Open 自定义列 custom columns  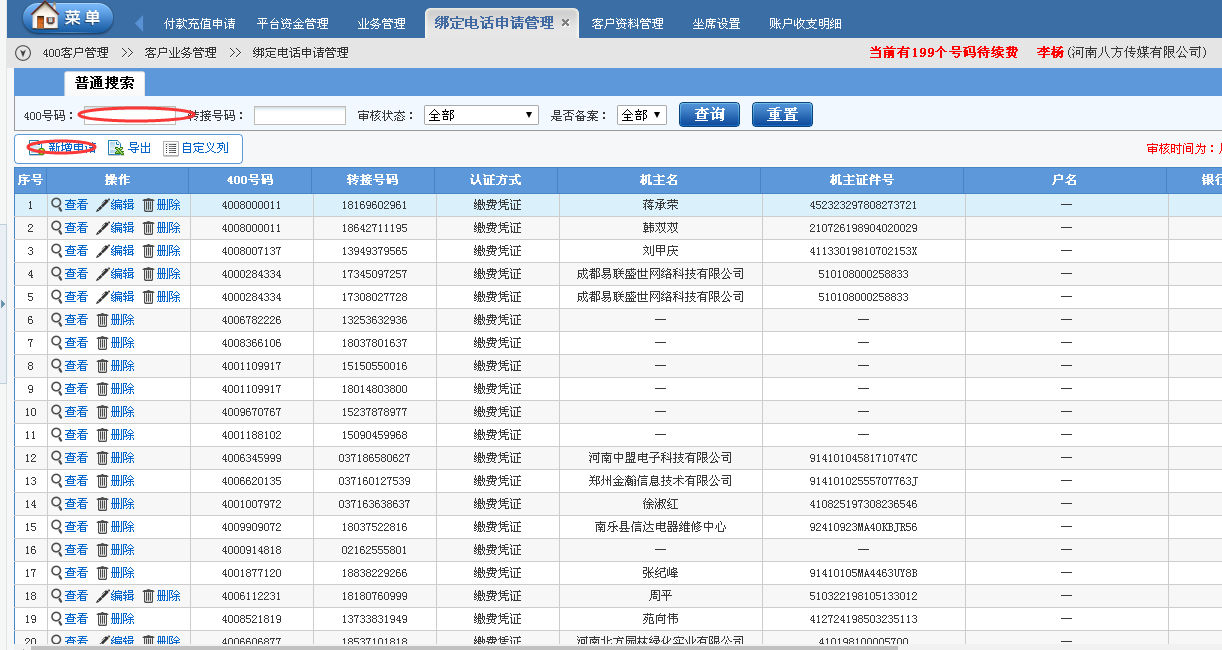[171, 148]
